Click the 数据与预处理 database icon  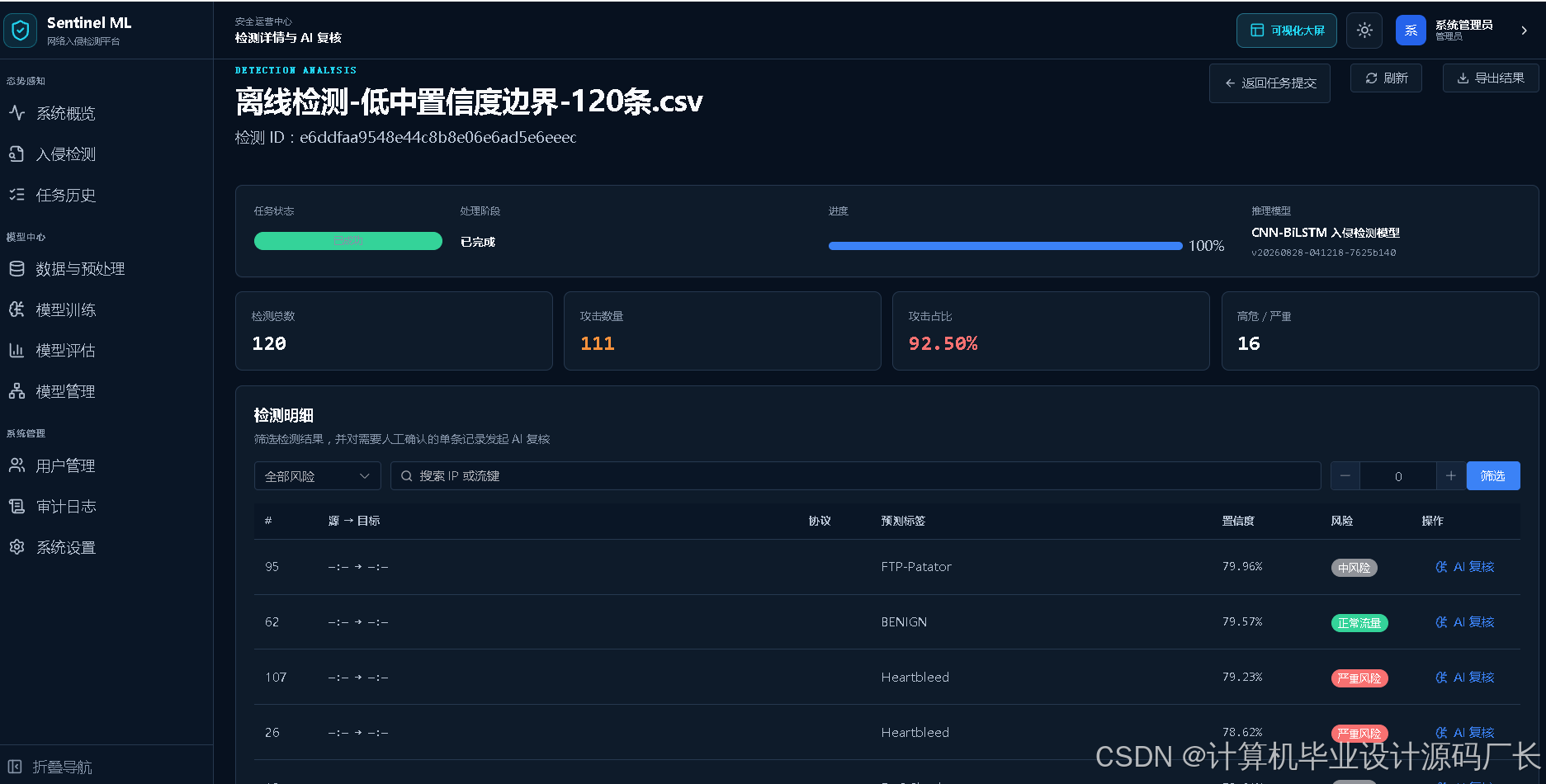pos(17,268)
